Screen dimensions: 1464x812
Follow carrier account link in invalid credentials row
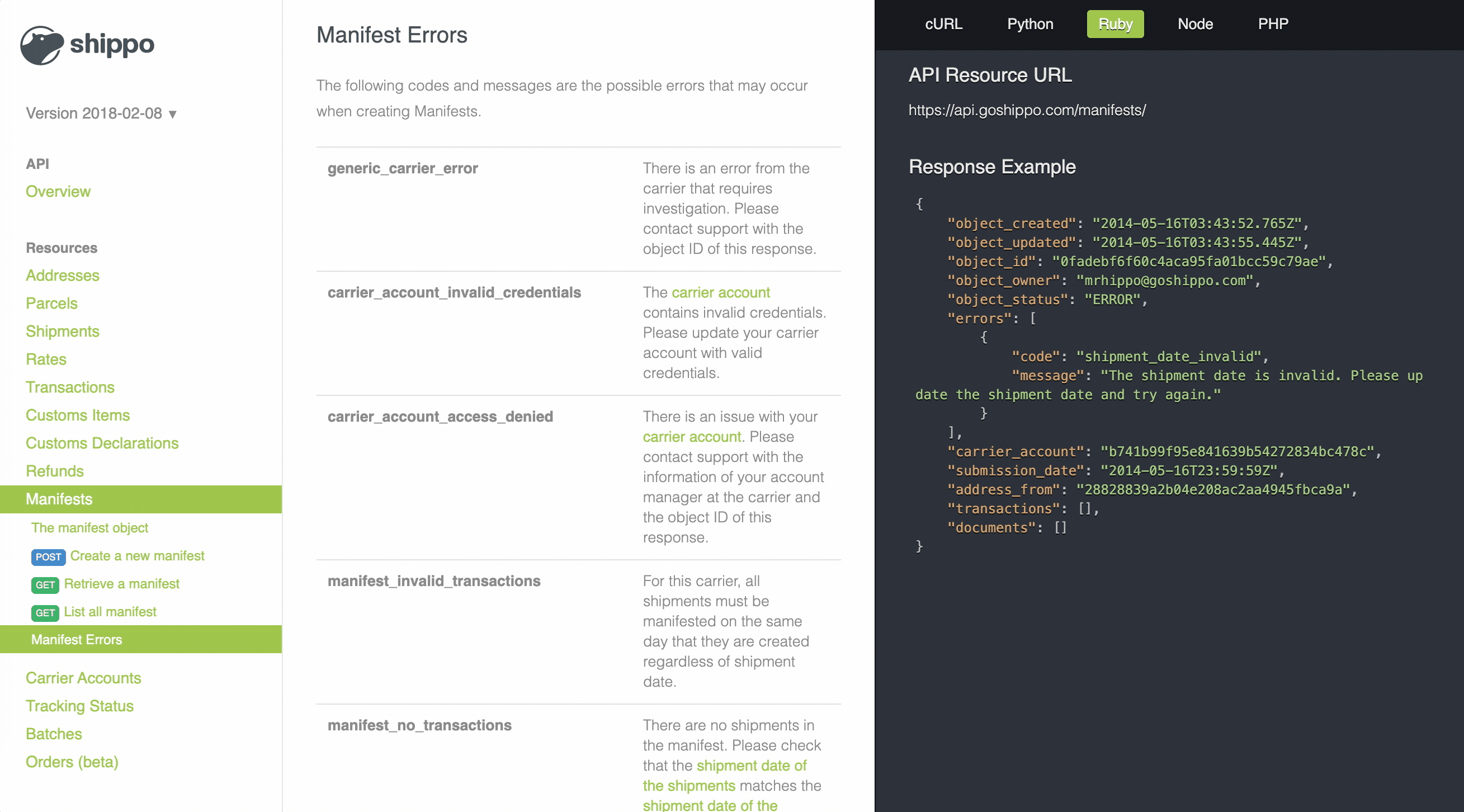(721, 292)
